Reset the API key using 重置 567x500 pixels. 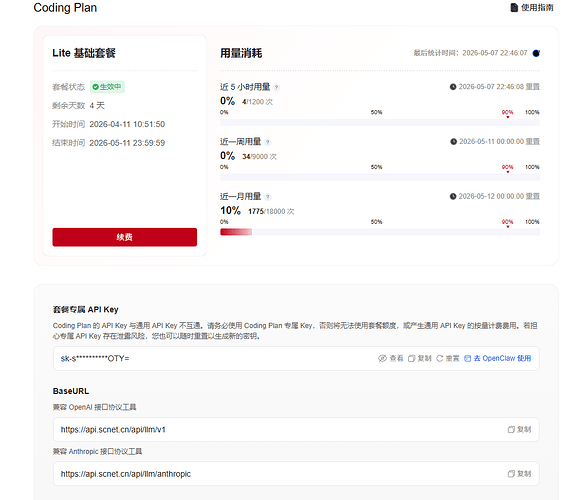click(x=448, y=358)
